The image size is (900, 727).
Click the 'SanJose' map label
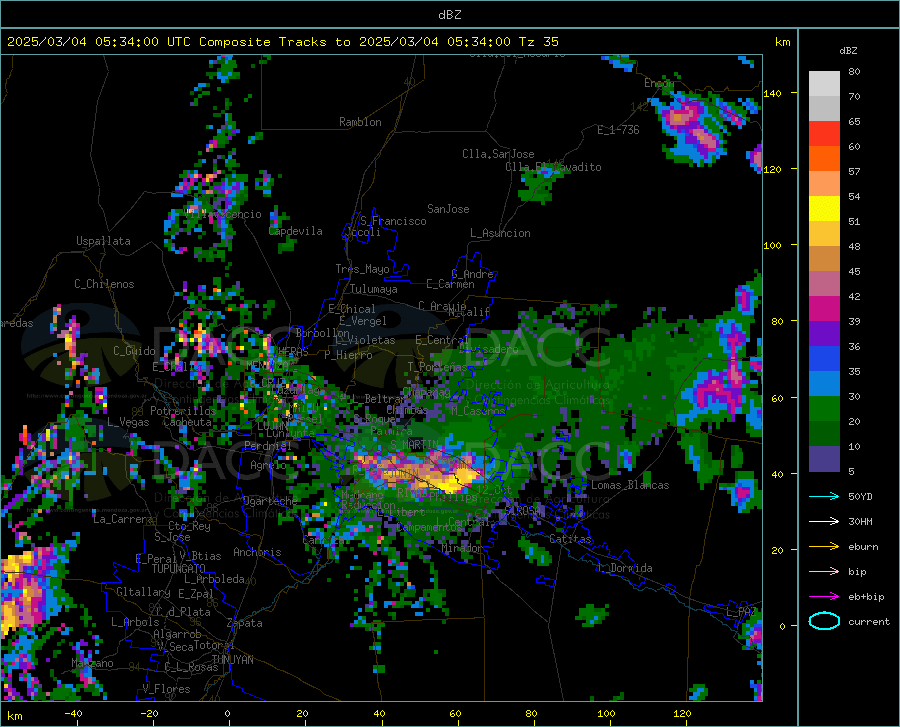[448, 209]
